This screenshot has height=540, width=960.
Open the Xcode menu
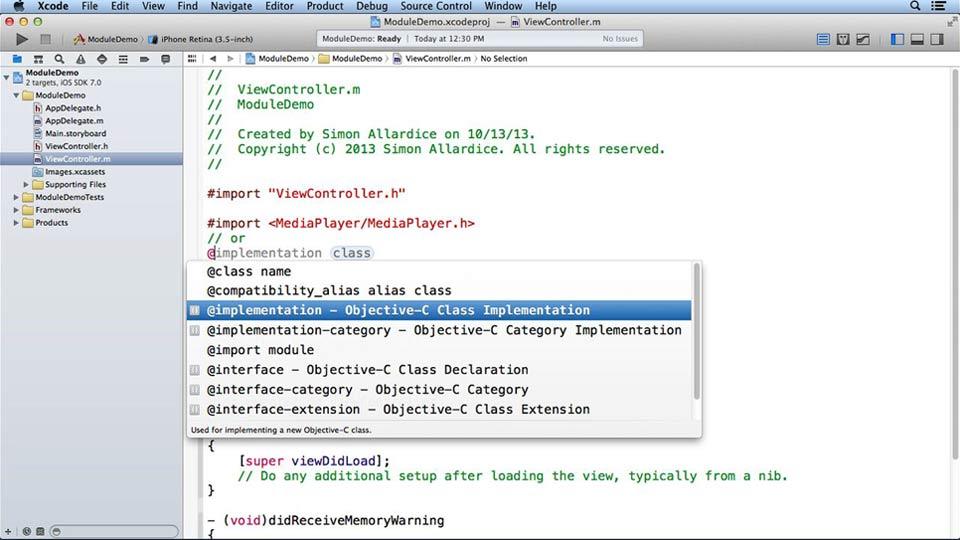(53, 6)
